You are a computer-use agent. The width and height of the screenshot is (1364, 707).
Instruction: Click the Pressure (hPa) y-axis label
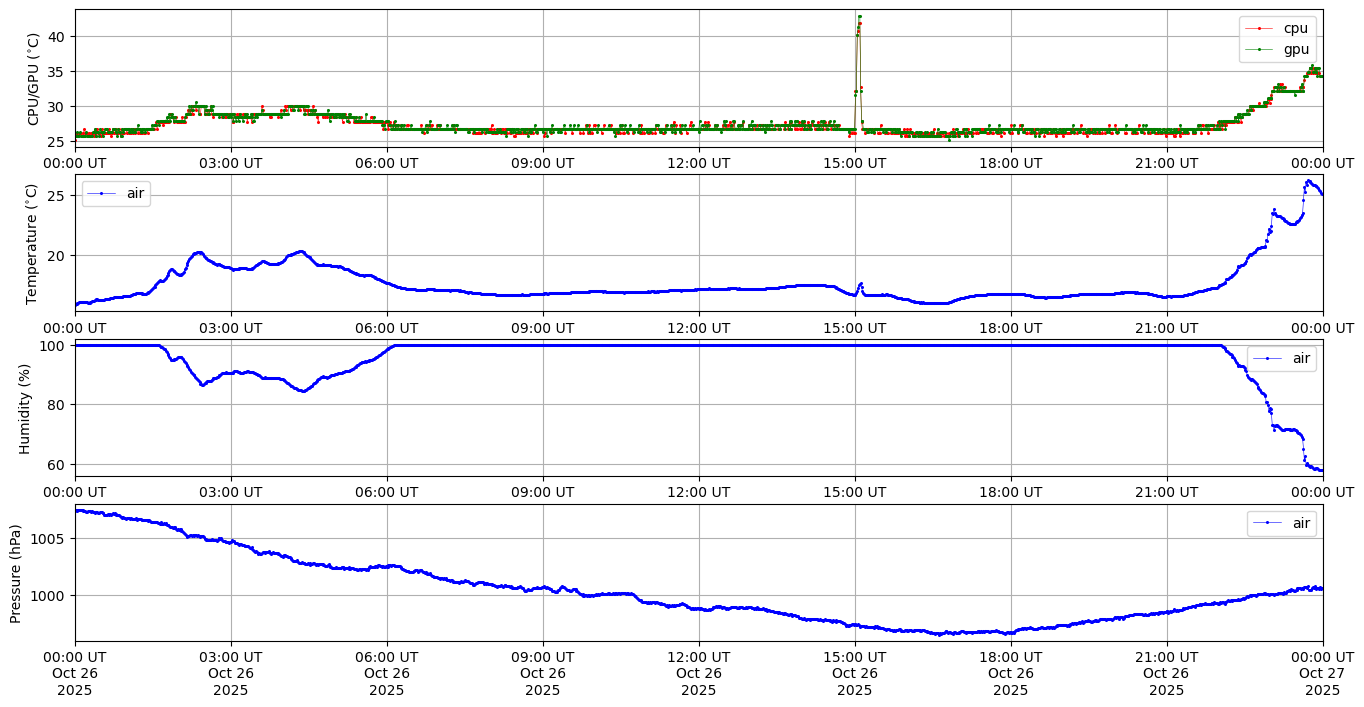tap(17, 573)
